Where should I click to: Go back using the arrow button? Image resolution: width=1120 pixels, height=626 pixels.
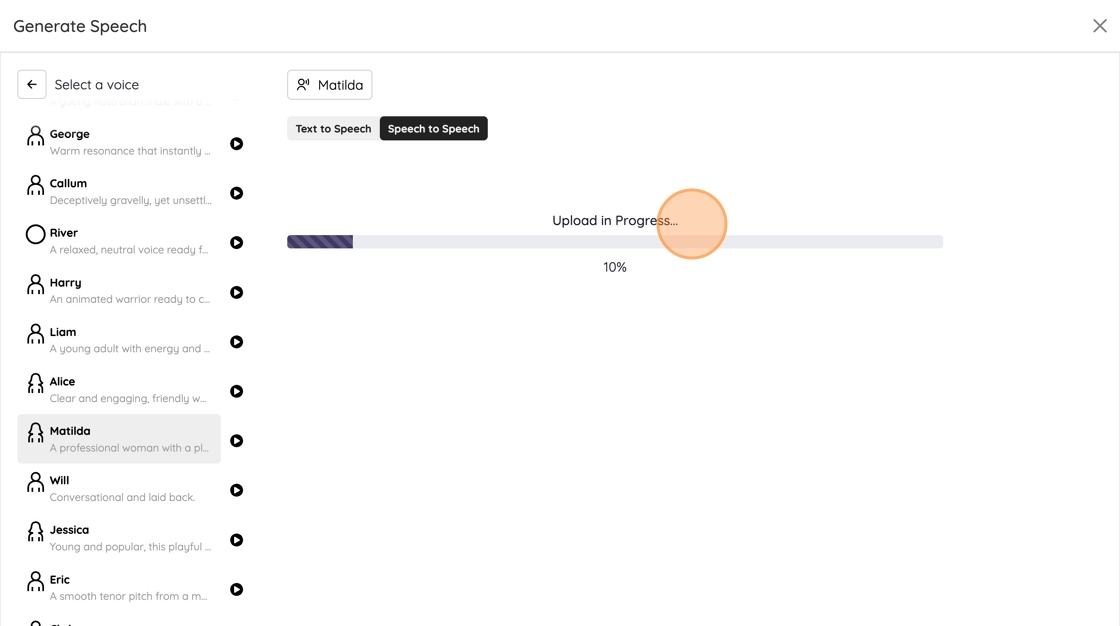click(32, 85)
